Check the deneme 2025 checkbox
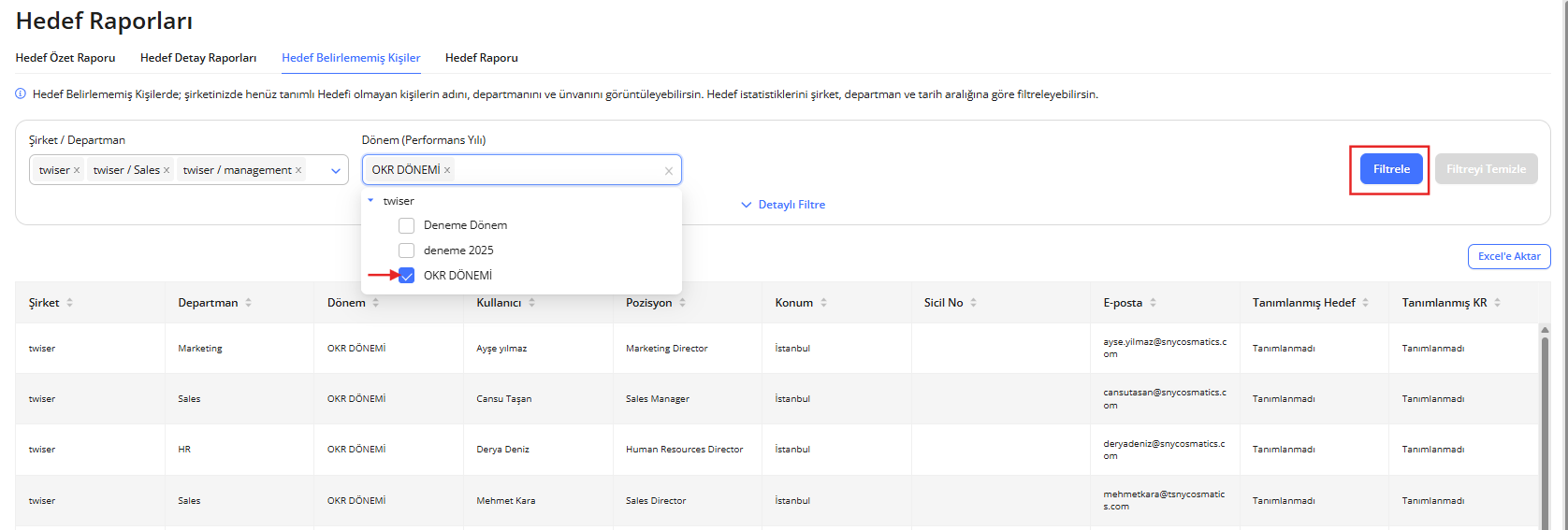This screenshot has width=1568, height=530. 406,251
